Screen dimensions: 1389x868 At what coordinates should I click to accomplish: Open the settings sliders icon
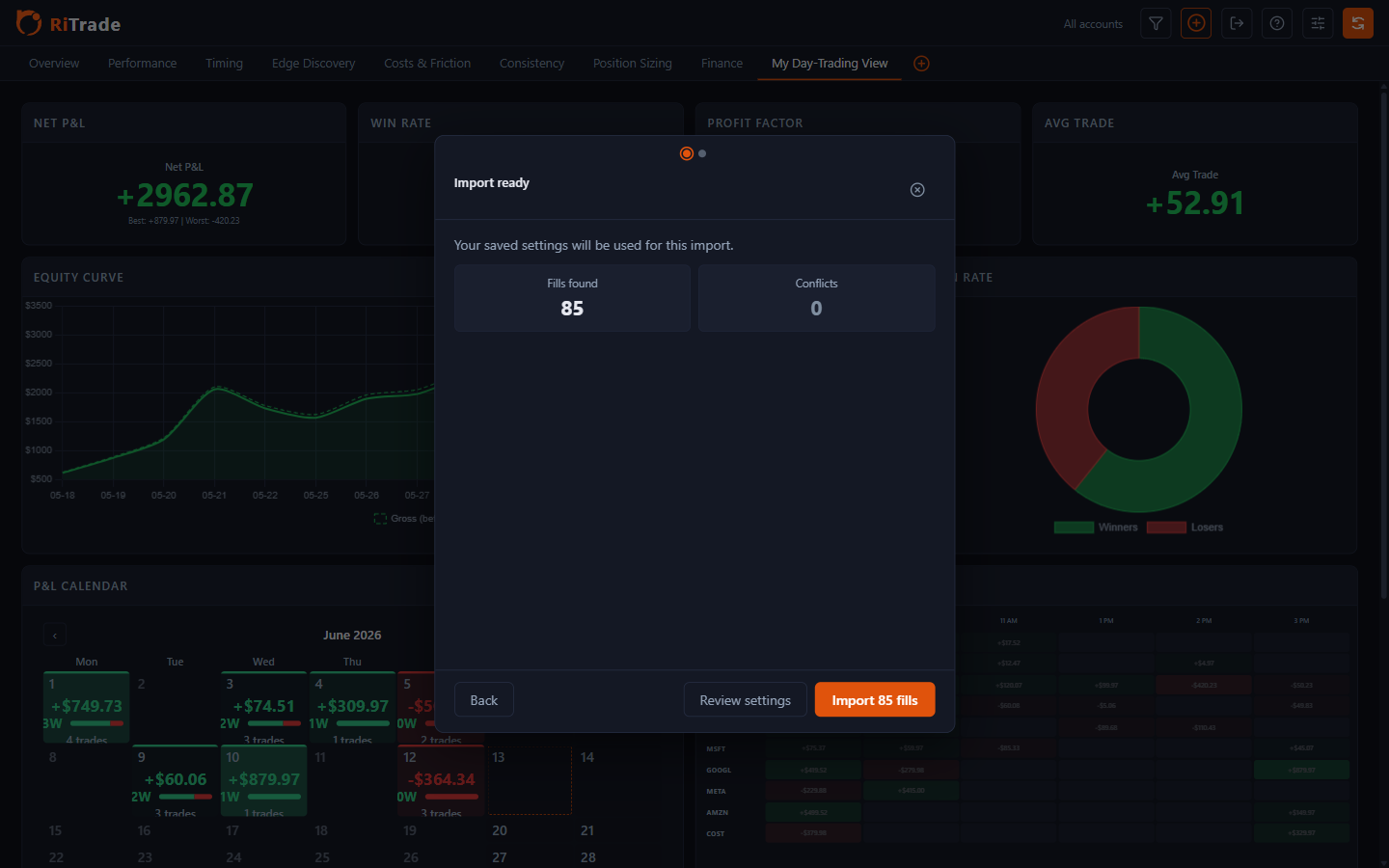tap(1318, 23)
